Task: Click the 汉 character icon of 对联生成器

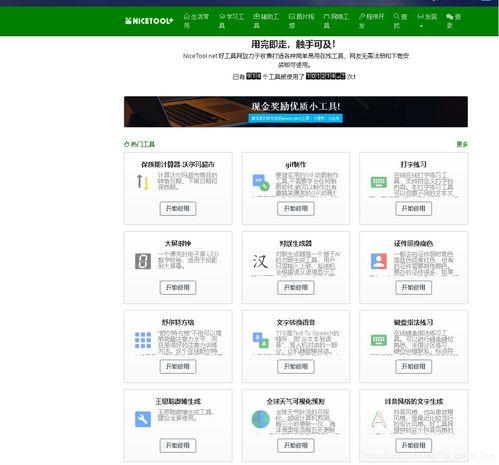Action: pyautogui.click(x=260, y=261)
